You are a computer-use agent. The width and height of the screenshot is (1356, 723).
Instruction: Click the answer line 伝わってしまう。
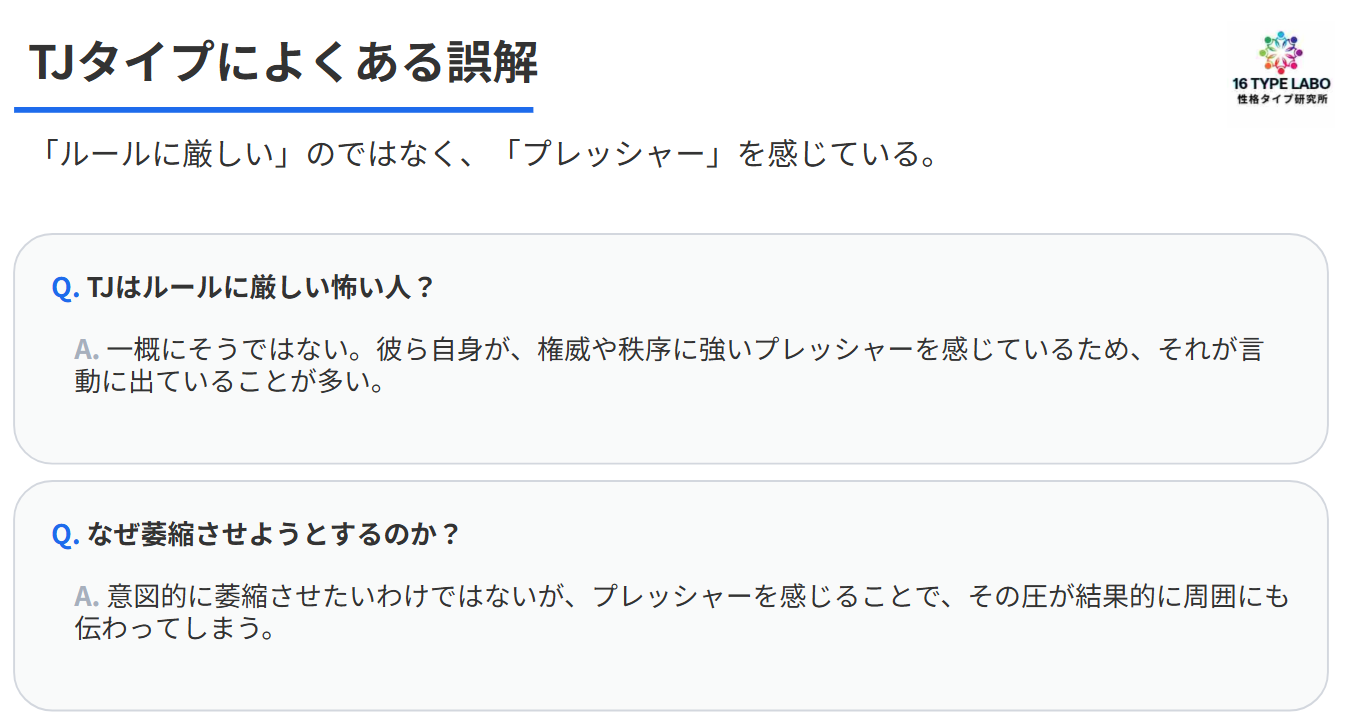[x=175, y=629]
